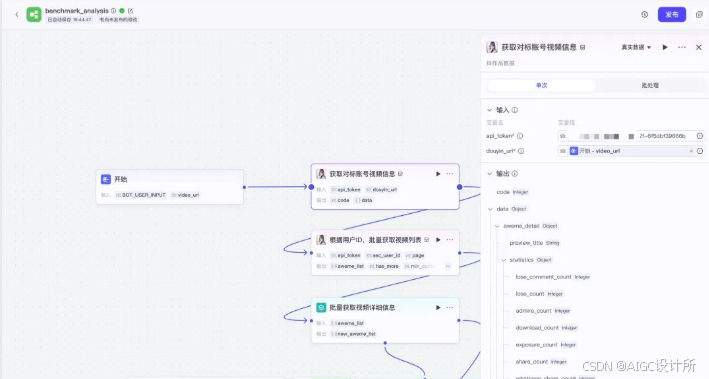Collapse the 输入 section

tap(489, 110)
